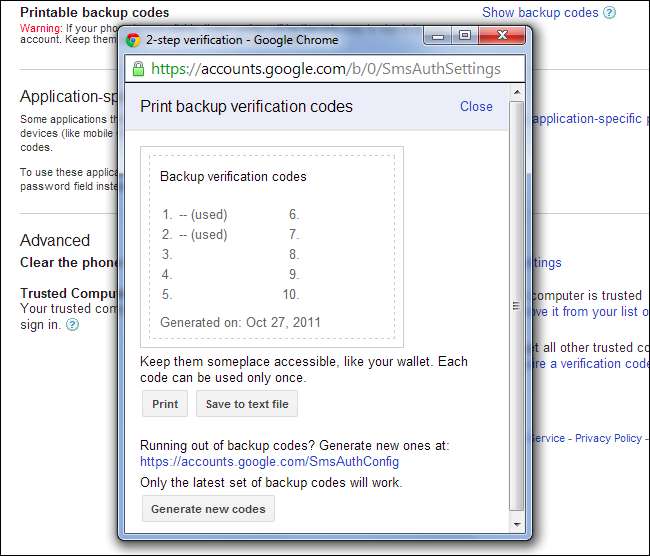Image resolution: width=650 pixels, height=556 pixels.
Task: Open the accounts.google.com/SmsAuthConfig link
Action: (x=269, y=461)
